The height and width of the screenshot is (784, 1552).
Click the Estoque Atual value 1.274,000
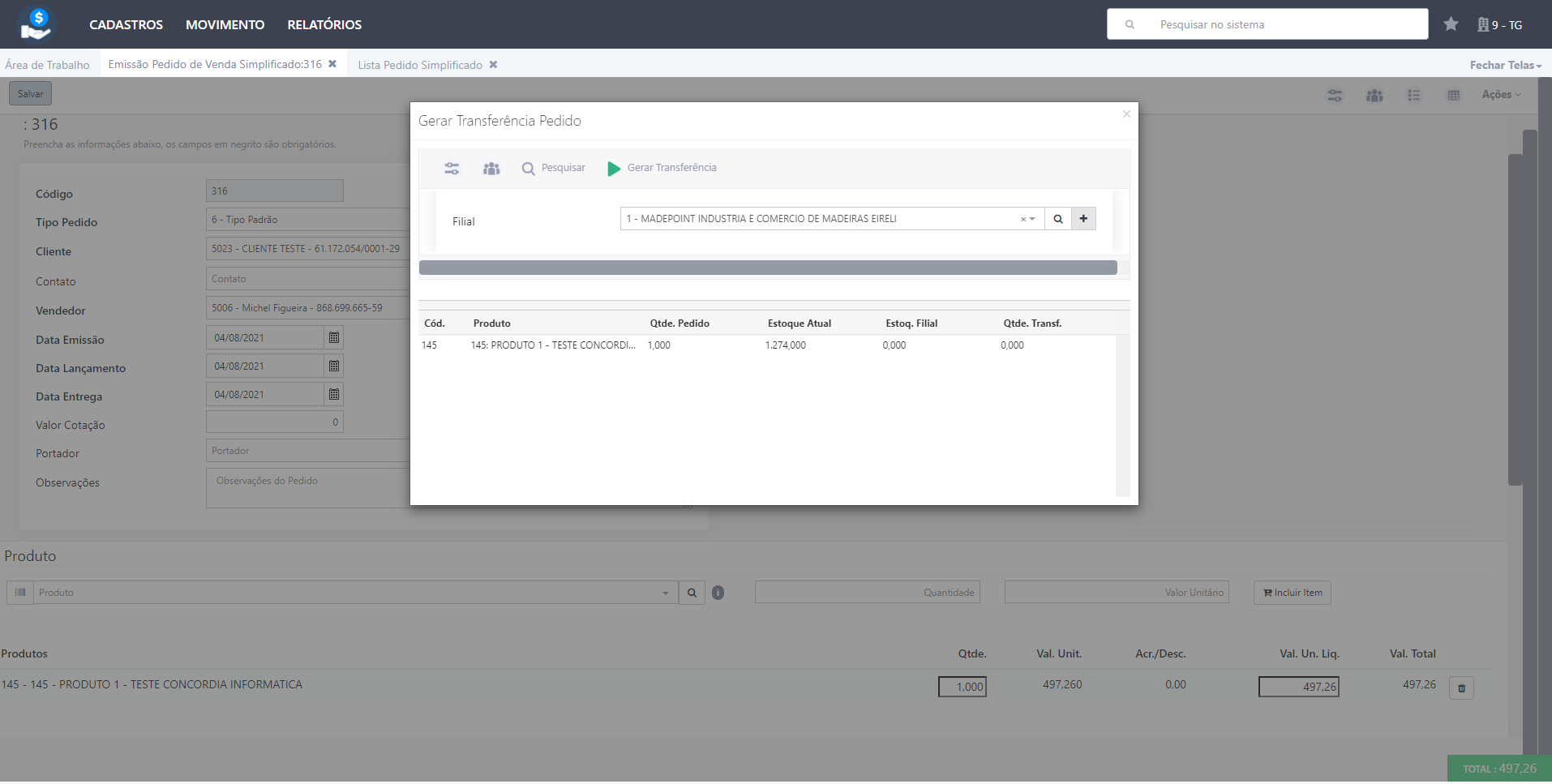pyautogui.click(x=785, y=345)
